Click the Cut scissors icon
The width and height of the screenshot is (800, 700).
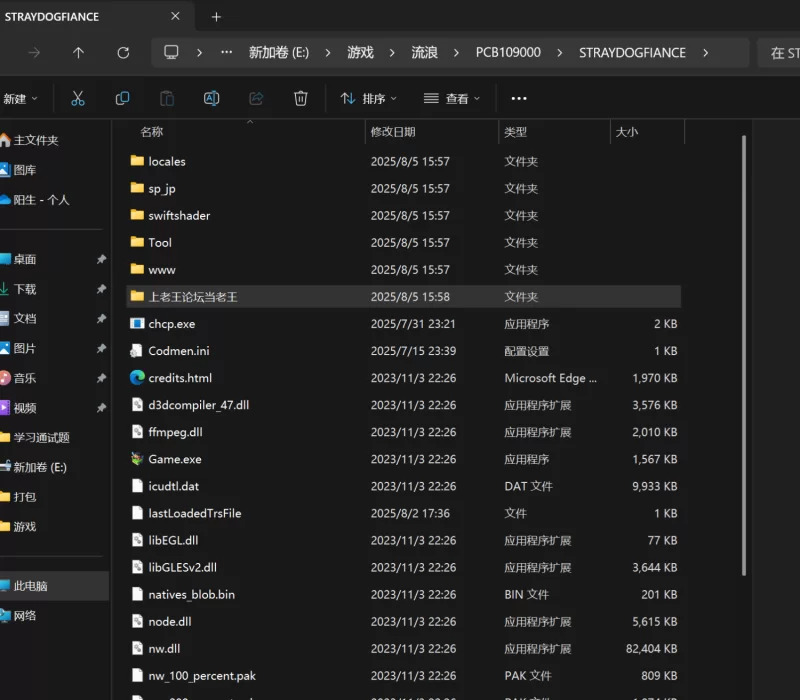pos(78,98)
